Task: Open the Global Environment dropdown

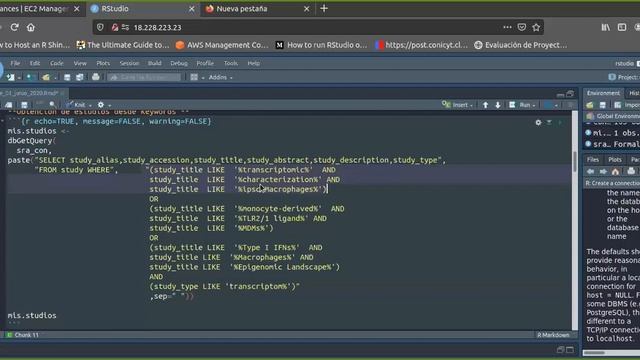Action: coord(613,116)
